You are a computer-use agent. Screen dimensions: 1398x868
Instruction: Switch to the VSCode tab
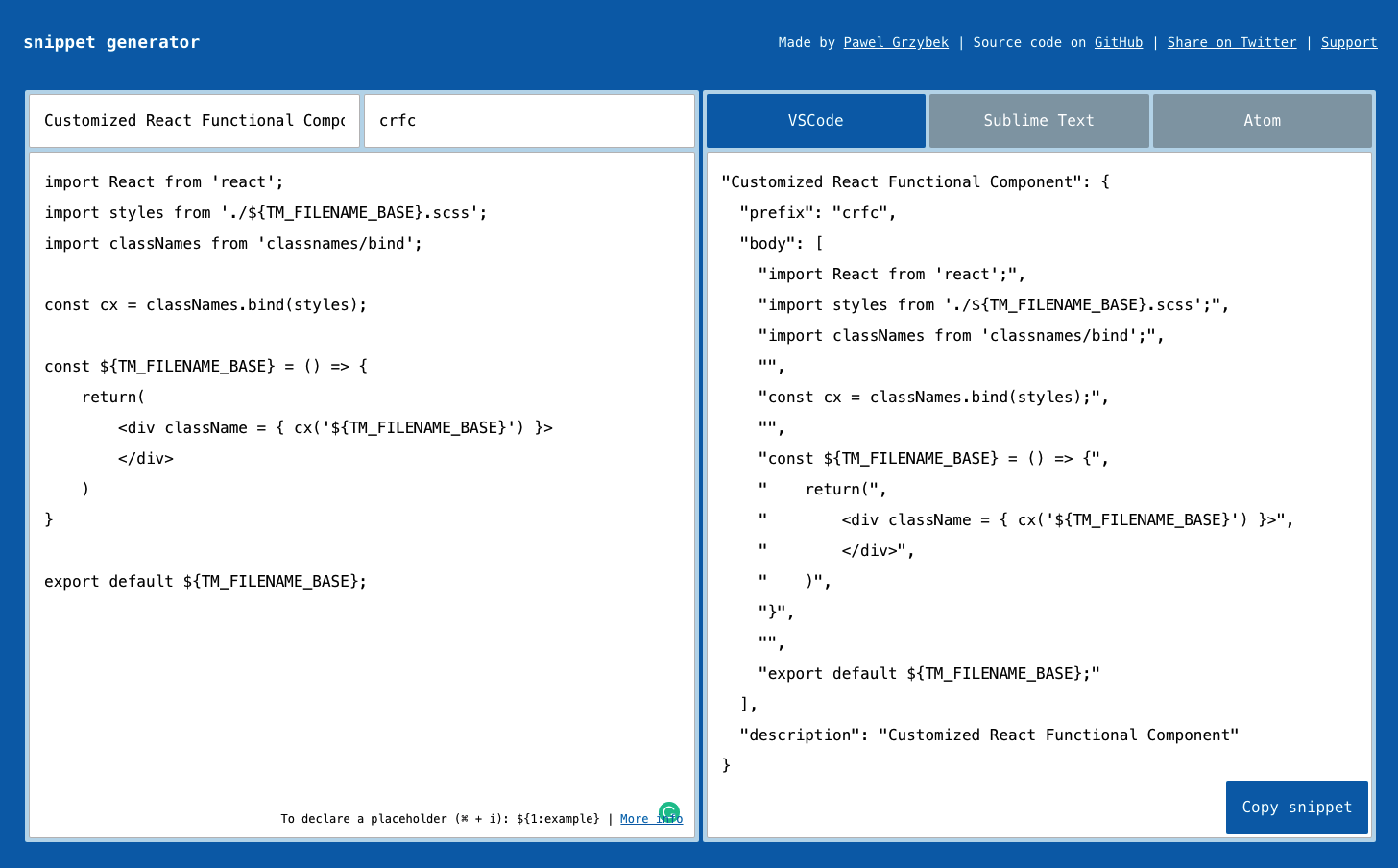click(816, 121)
